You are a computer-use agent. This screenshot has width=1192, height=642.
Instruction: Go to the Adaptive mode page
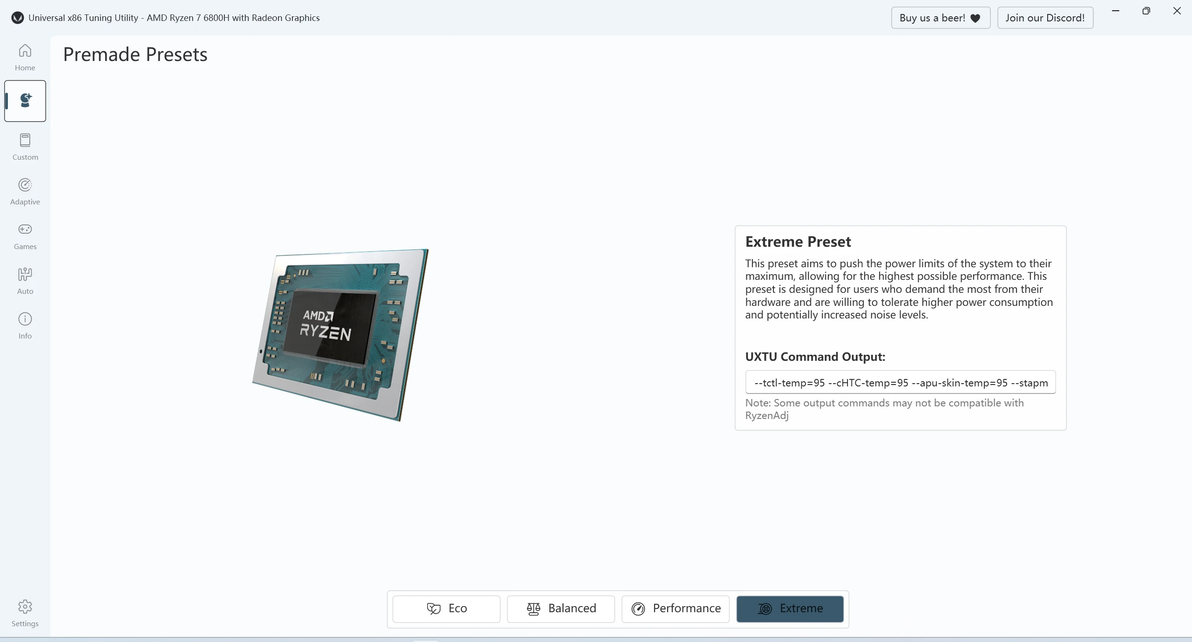[25, 191]
